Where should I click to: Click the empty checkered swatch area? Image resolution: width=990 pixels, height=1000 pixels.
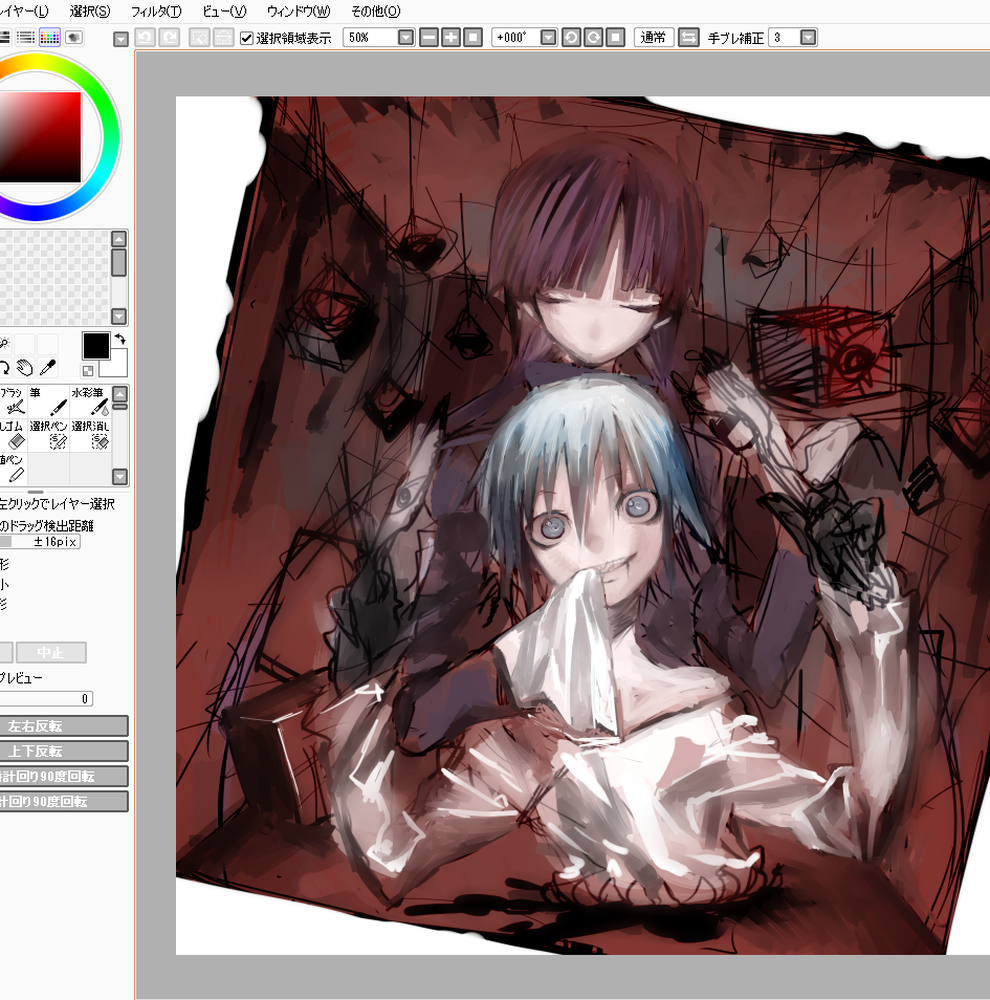click(x=55, y=278)
